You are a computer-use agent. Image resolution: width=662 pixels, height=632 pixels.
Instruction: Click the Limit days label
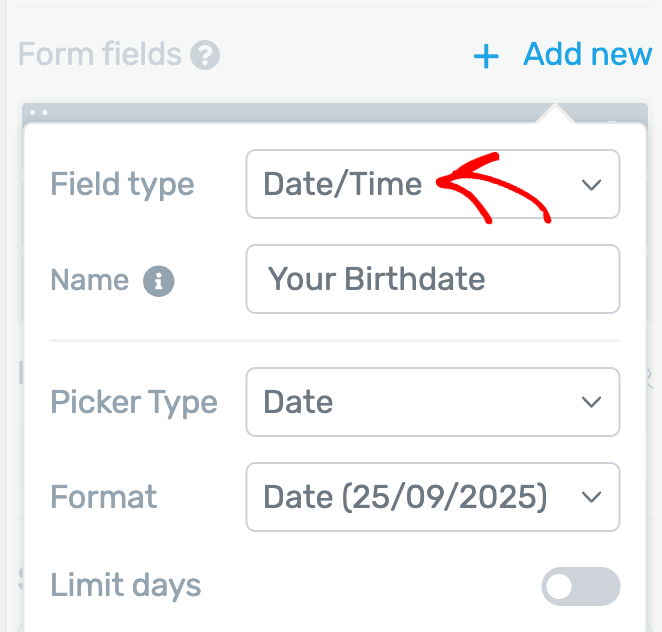[x=125, y=586]
